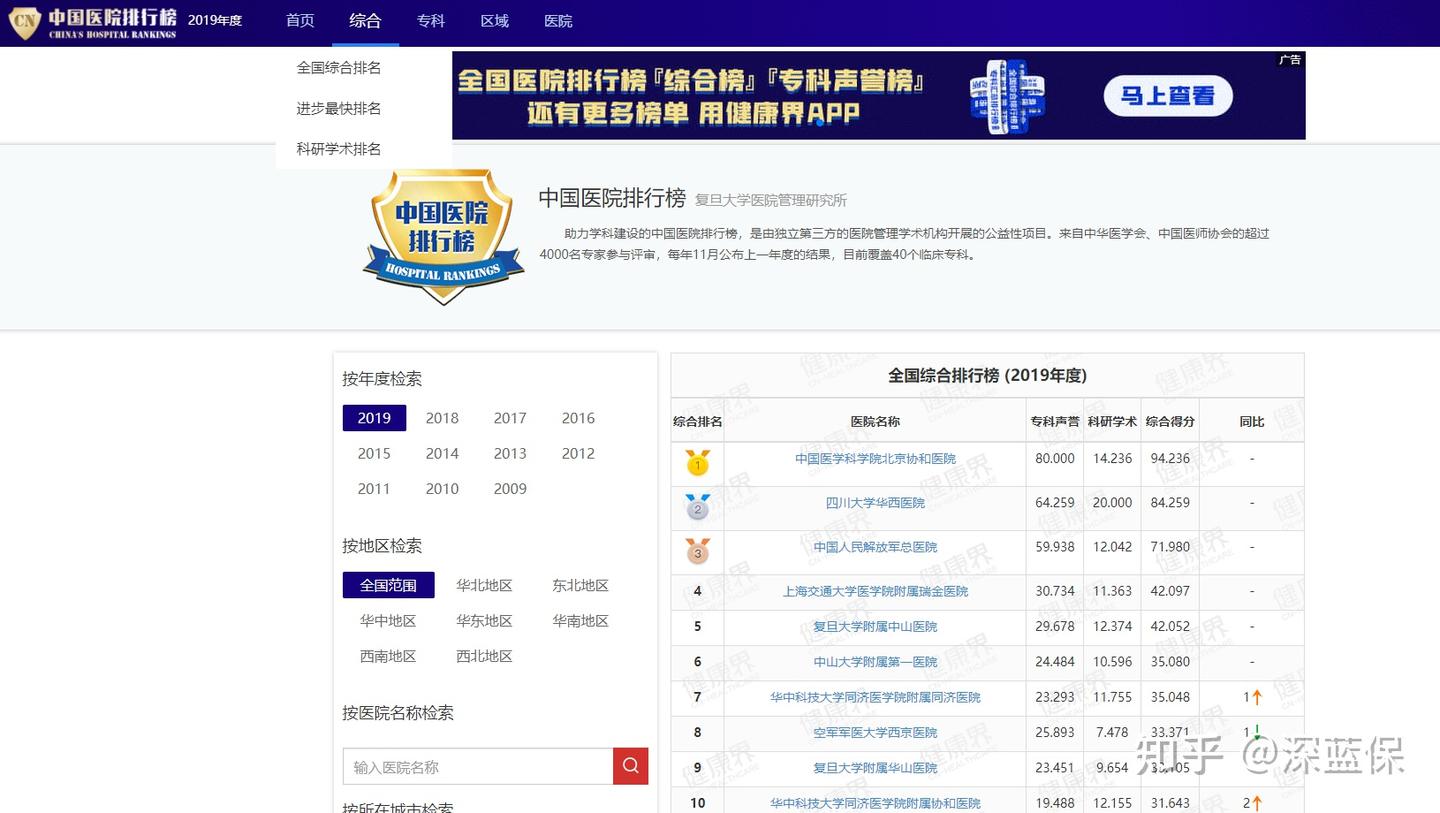Click the 按医院名称检索 section heading
Screen dimensions: 1440x813
tap(398, 713)
